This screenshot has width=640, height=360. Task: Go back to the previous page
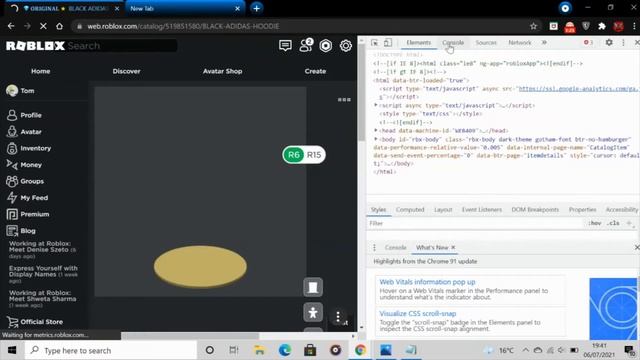[x=11, y=26]
